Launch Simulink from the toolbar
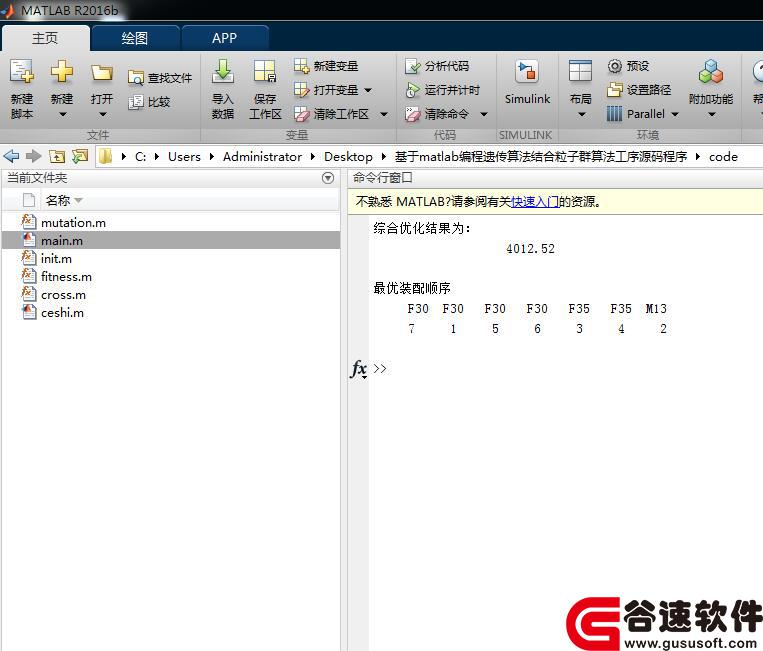The image size is (763, 651). coord(527,82)
